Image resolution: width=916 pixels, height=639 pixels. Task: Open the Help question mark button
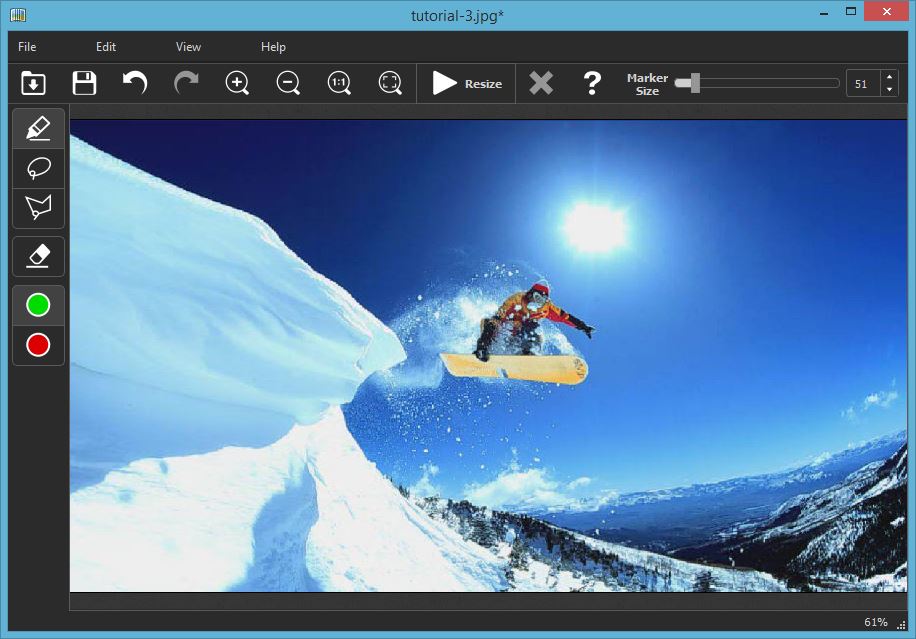point(592,83)
